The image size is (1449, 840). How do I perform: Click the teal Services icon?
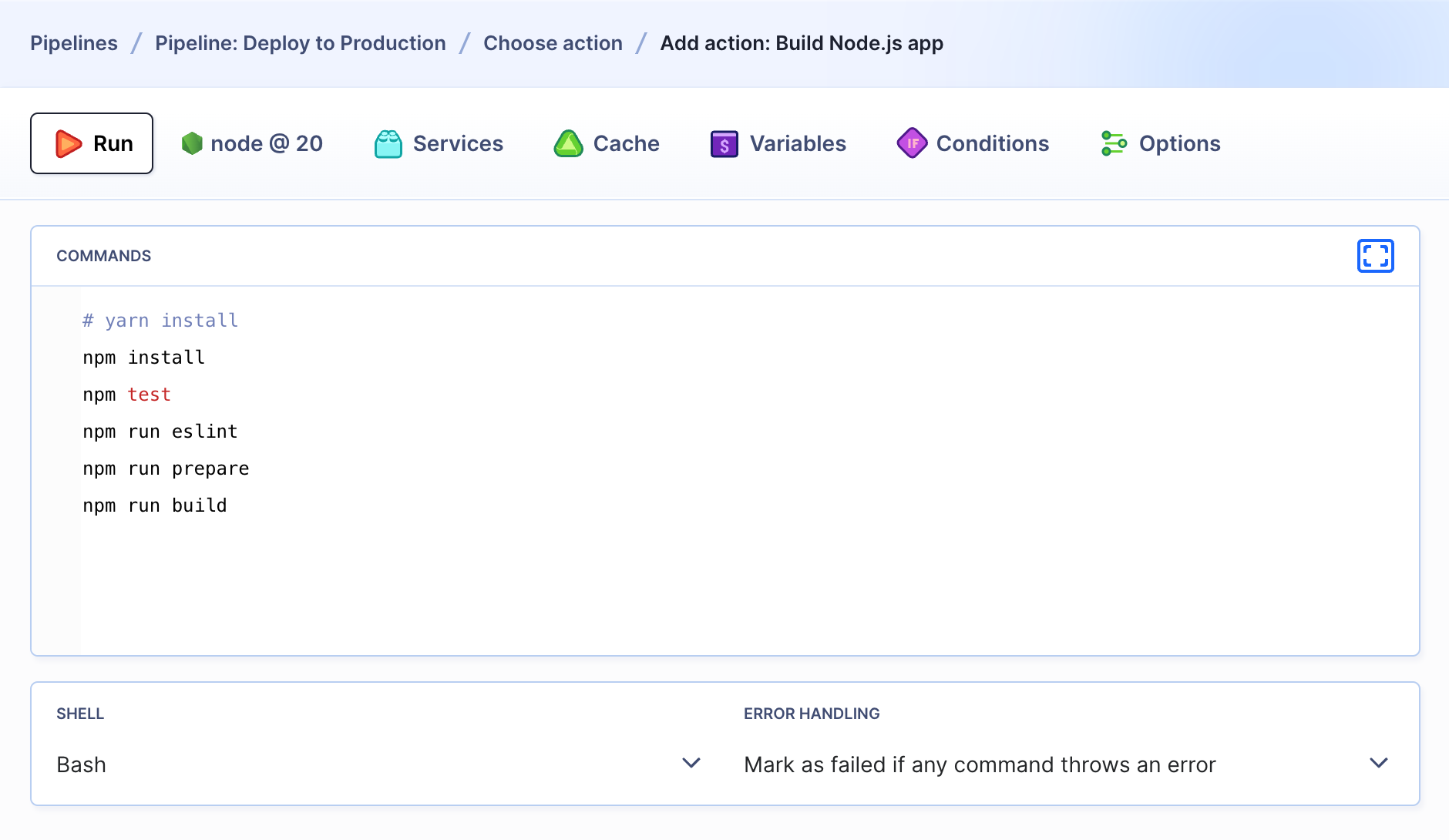coord(388,143)
